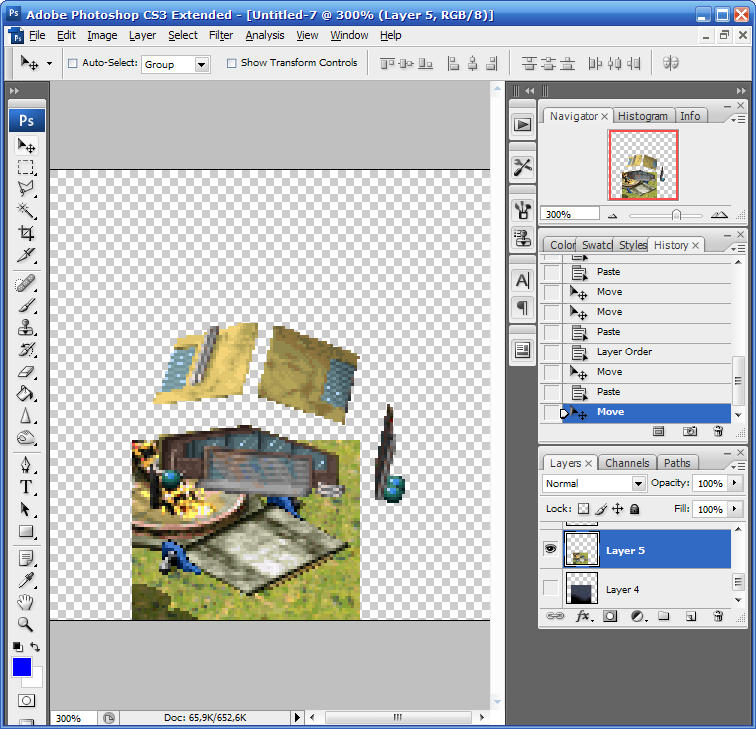Select the Layer Order history state
Viewport: 756px width, 729px height.
647,352
